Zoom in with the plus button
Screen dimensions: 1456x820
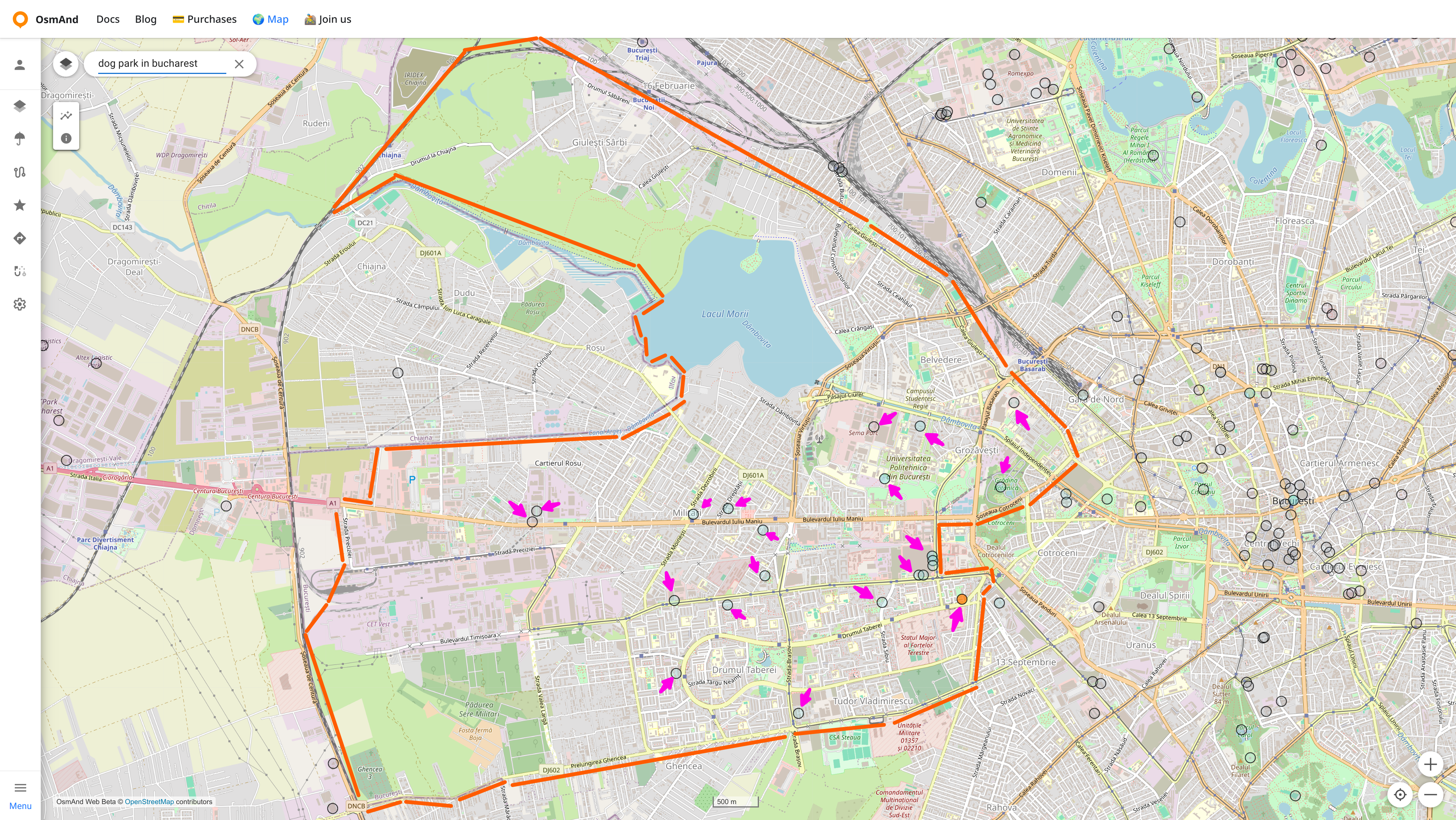point(1430,765)
